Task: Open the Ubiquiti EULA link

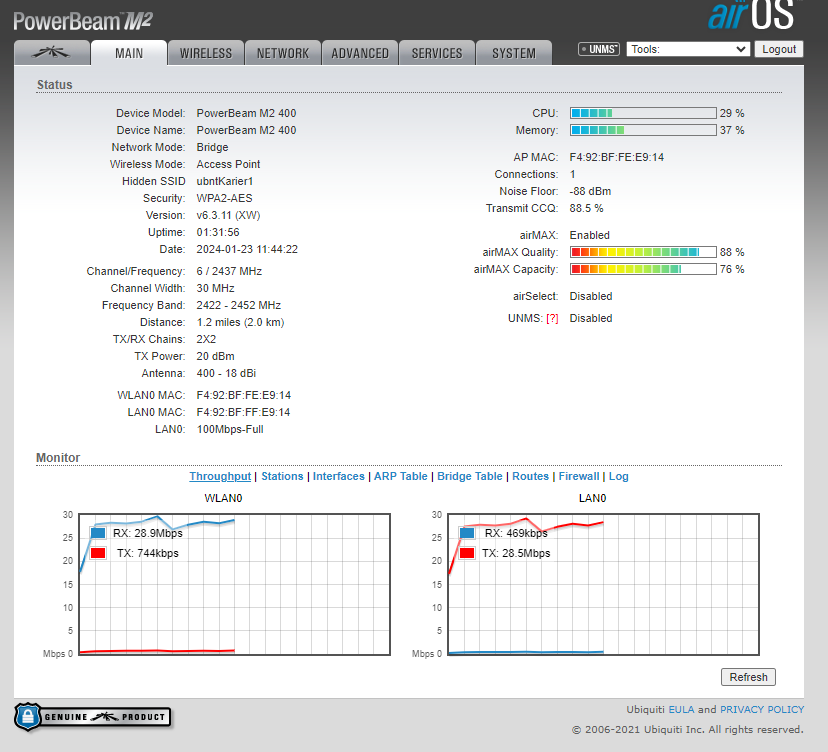Action: 681,709
